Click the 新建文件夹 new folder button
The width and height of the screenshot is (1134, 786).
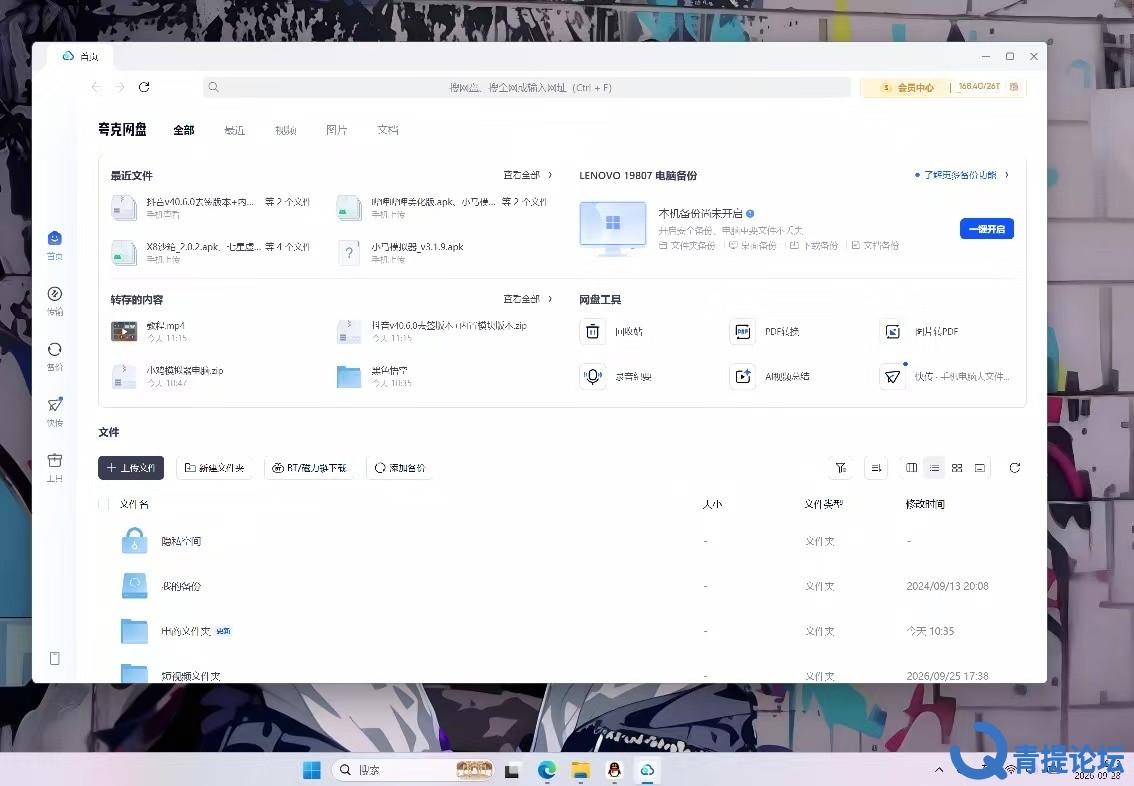point(215,468)
